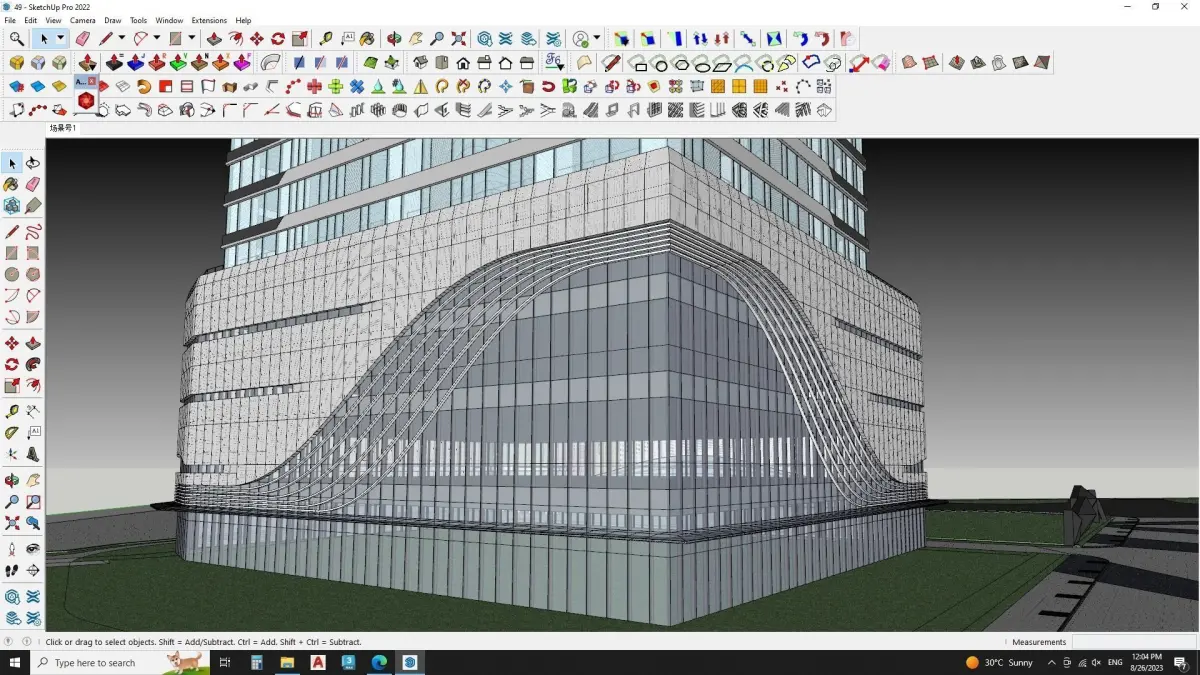Select the Rectangle tool in left toolbar

[12, 253]
